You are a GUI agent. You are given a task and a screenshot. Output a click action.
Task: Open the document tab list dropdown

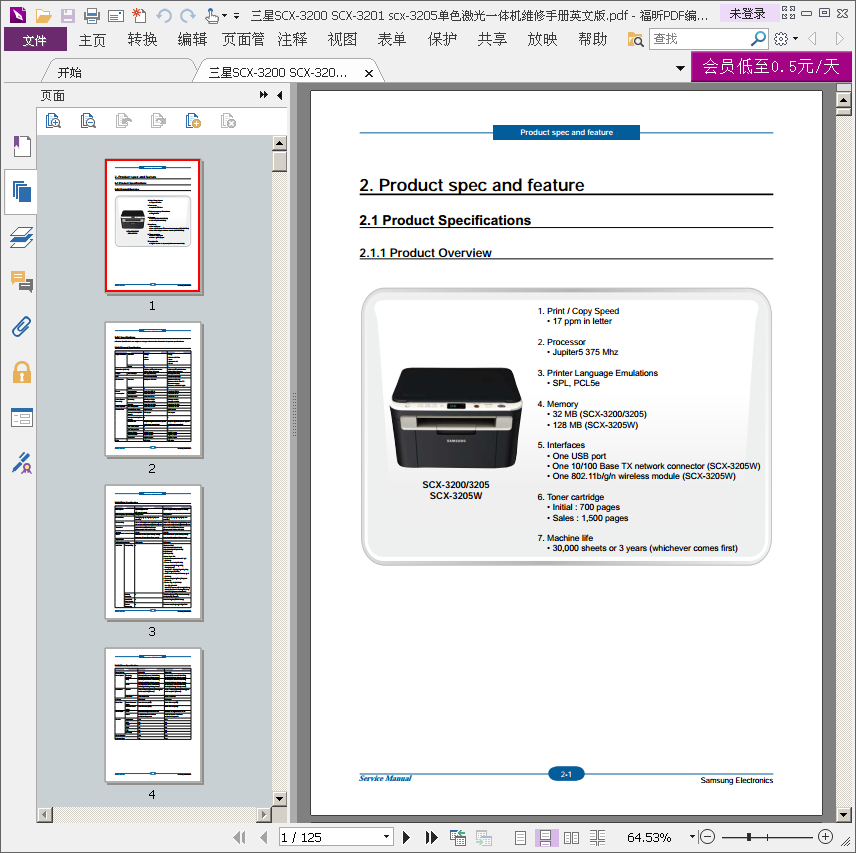680,68
